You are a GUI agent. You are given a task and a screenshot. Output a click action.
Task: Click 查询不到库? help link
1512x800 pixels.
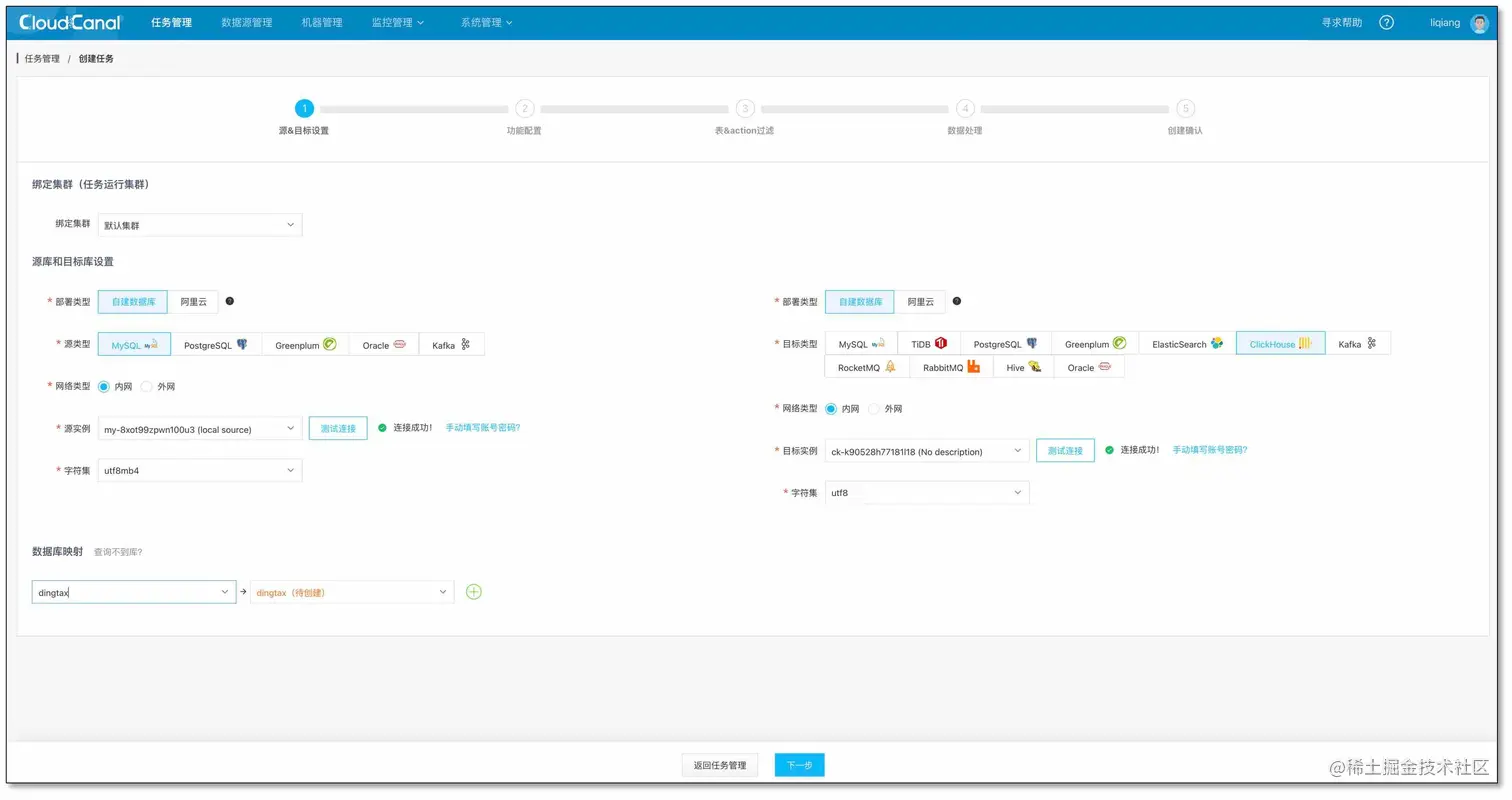click(x=118, y=552)
